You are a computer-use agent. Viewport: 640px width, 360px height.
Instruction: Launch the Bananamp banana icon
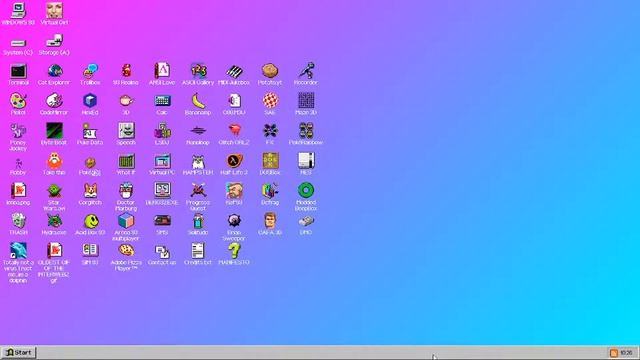pos(198,101)
